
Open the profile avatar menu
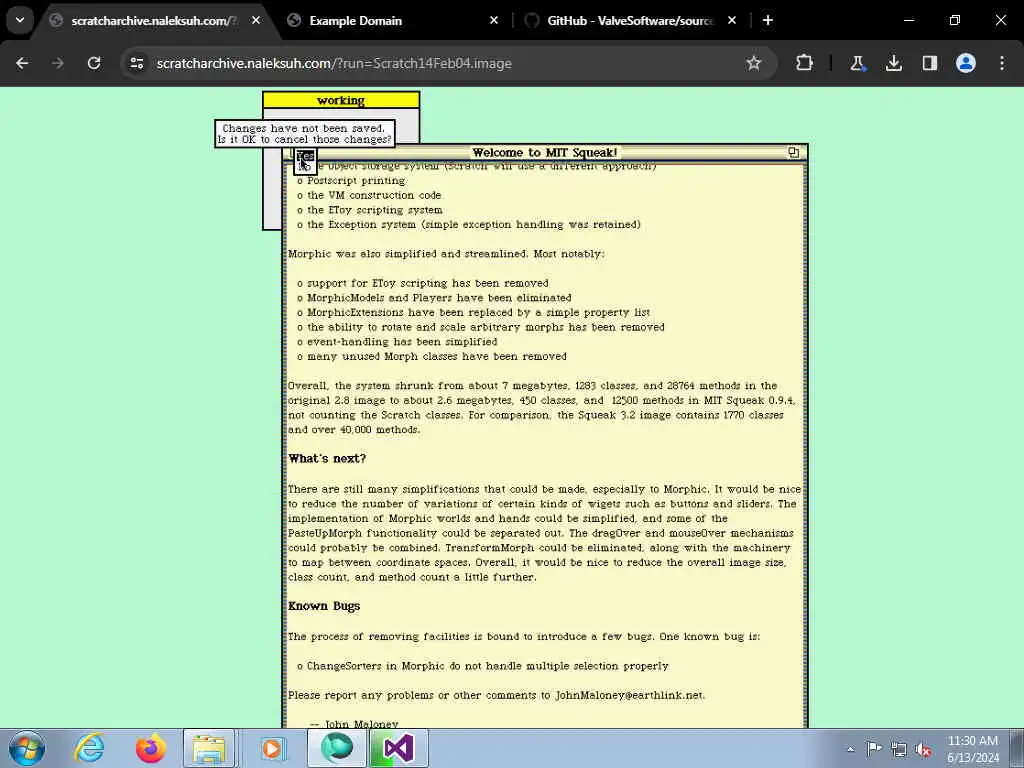coord(966,63)
